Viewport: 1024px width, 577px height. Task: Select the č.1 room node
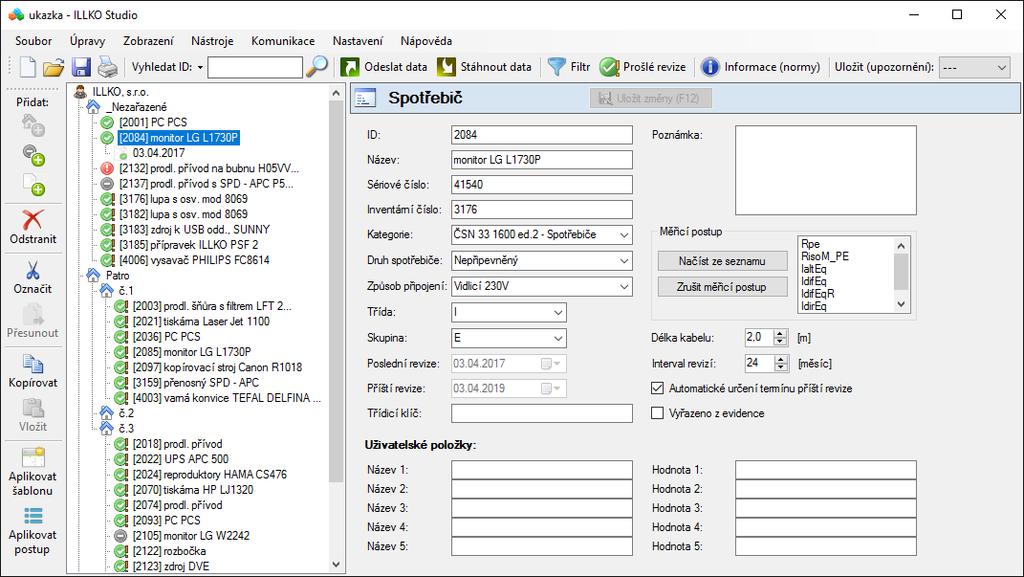[x=126, y=291]
